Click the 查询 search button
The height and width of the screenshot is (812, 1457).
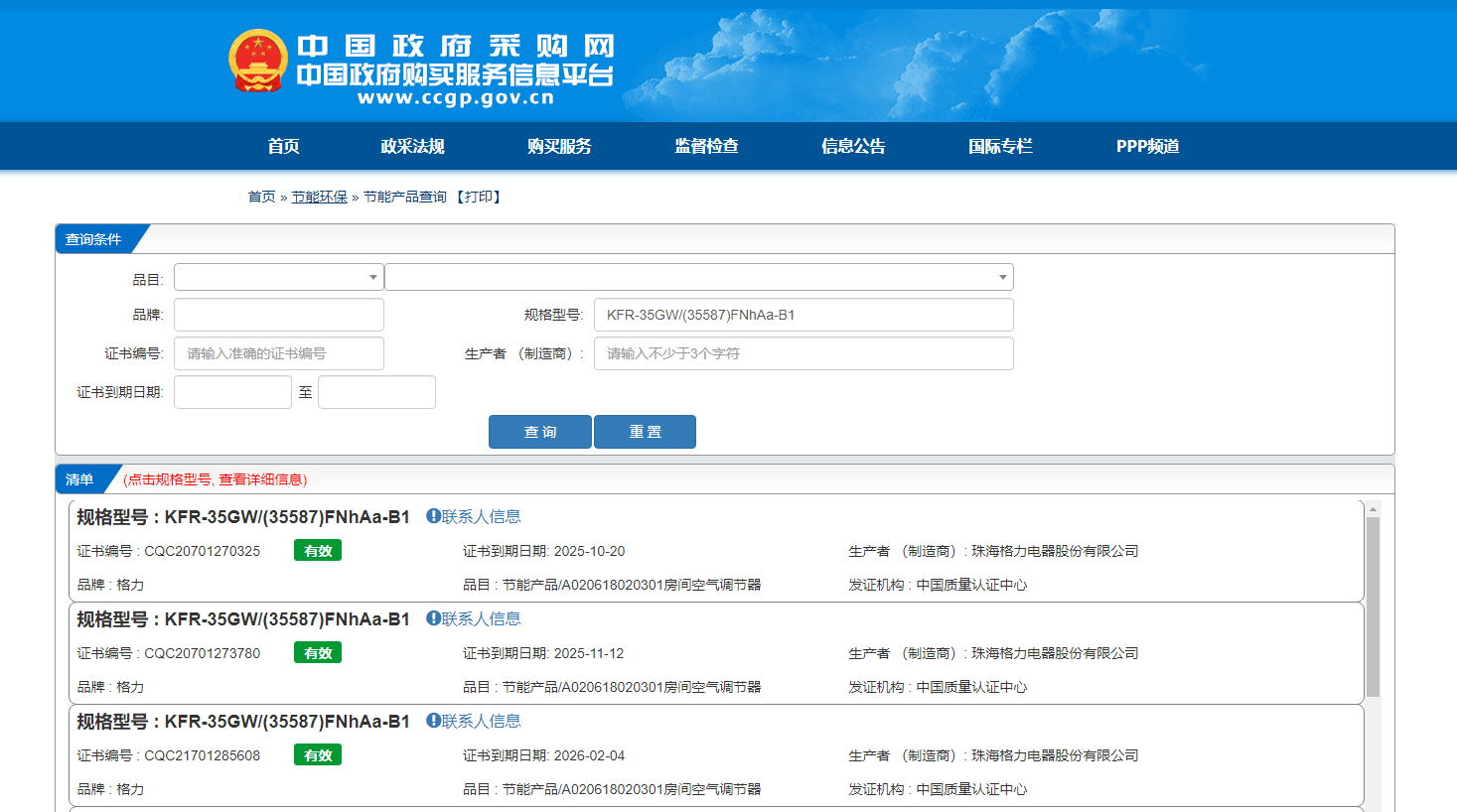540,432
